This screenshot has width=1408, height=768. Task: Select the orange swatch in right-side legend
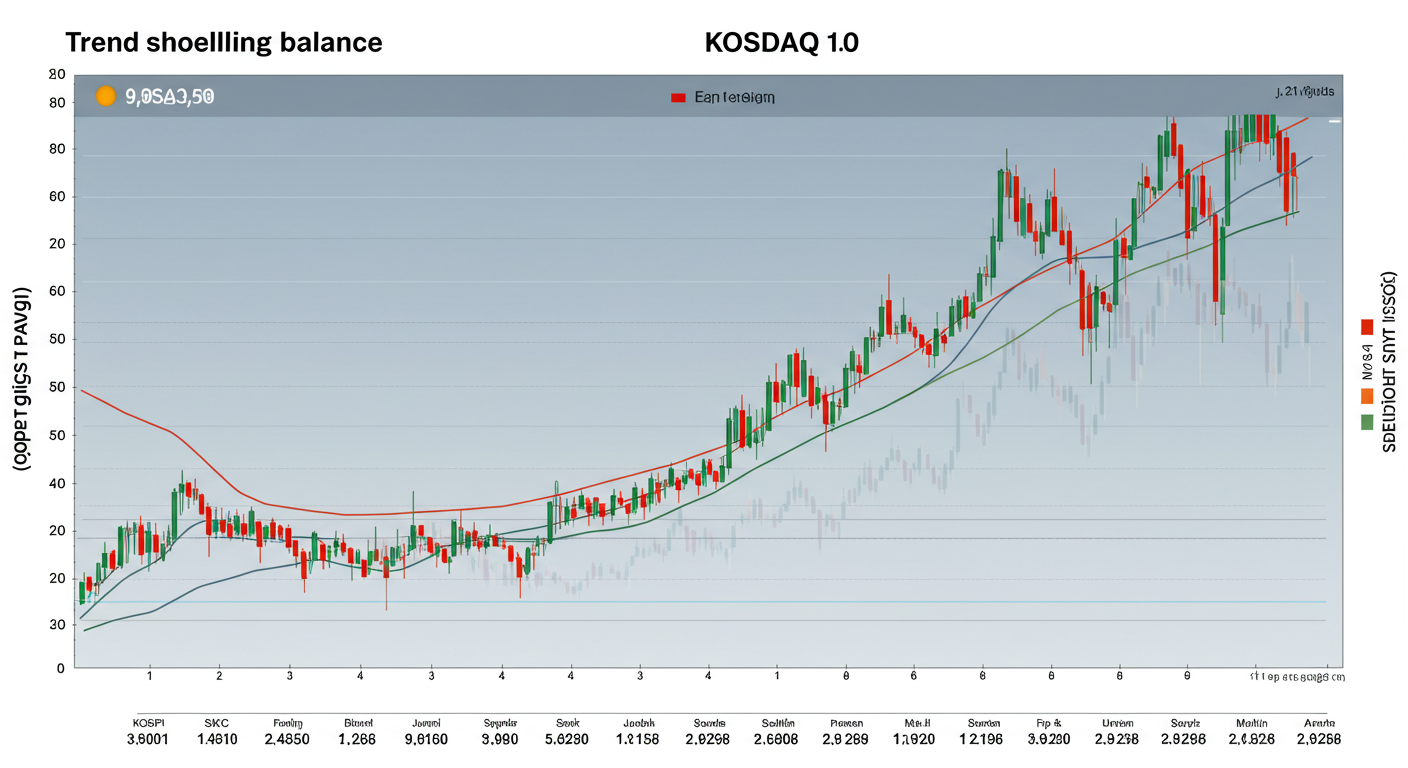coord(1366,396)
